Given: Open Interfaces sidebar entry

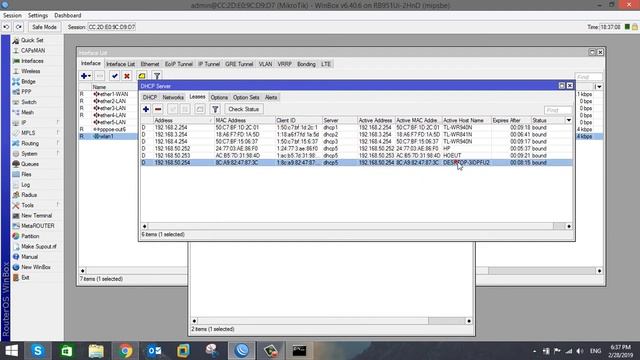Looking at the screenshot, I should (32, 61).
